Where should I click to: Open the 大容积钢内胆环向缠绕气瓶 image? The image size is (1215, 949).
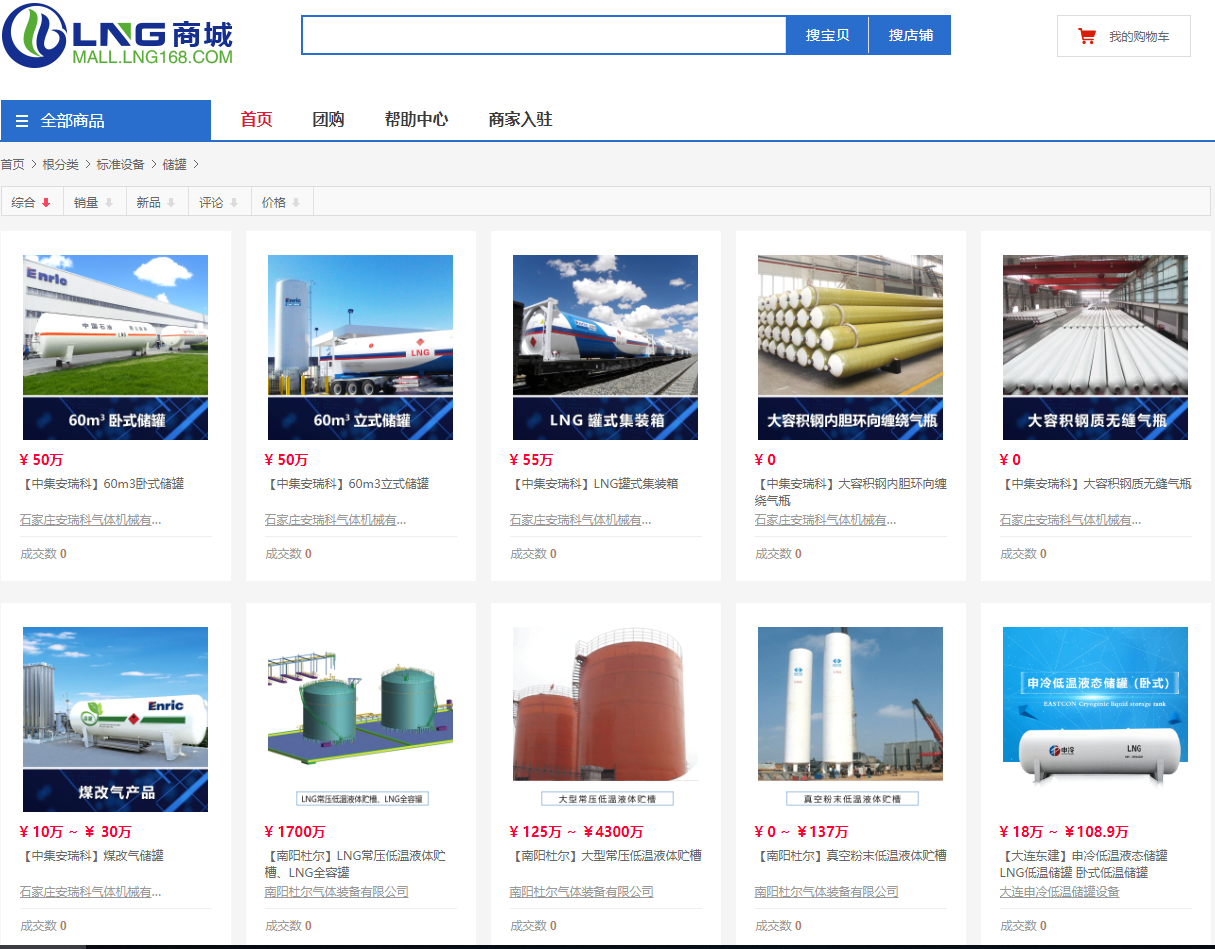[x=850, y=347]
